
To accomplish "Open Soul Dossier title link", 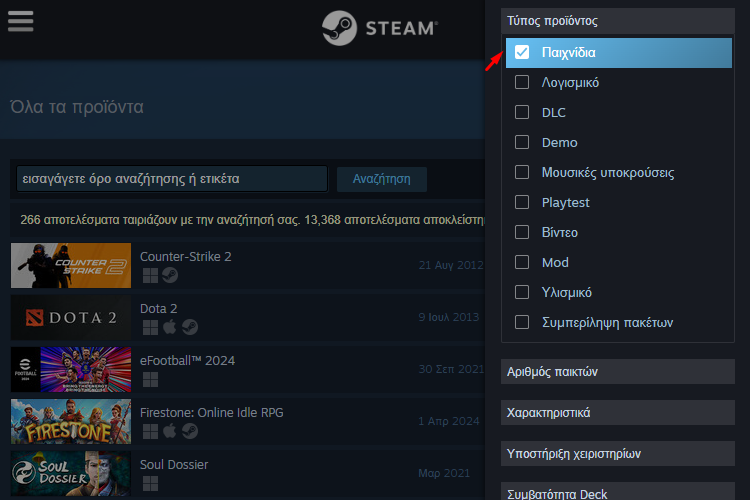I will pos(174,465).
